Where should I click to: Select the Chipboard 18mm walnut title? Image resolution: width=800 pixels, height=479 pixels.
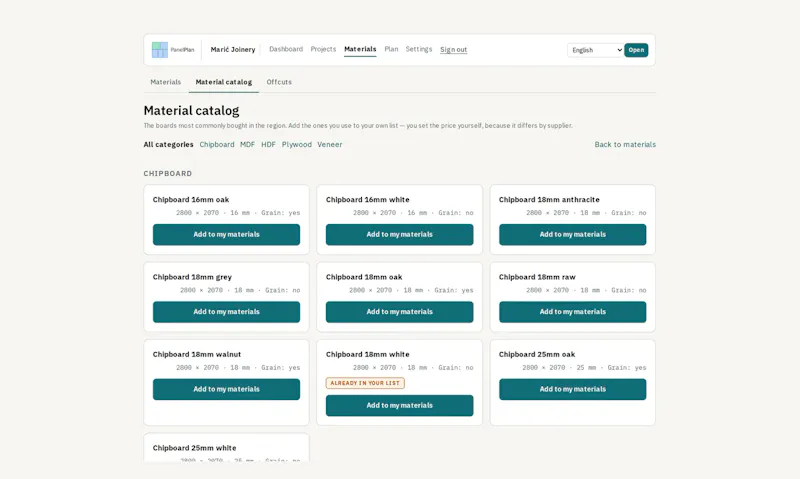coord(197,355)
